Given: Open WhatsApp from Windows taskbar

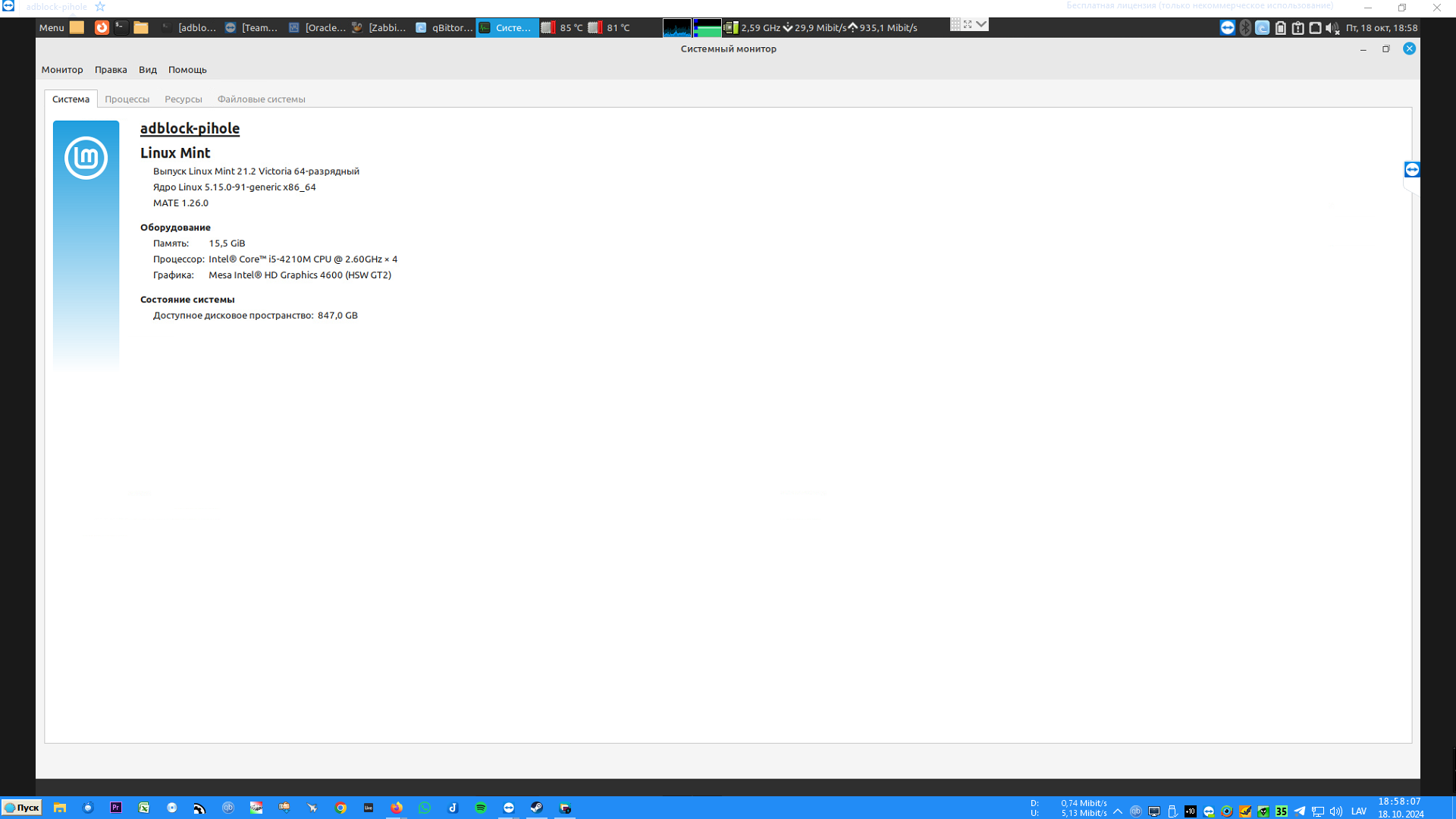Looking at the screenshot, I should point(425,808).
